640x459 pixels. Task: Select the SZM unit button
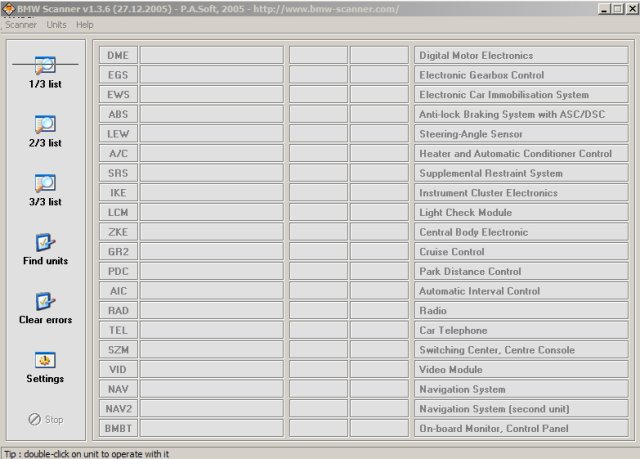click(x=118, y=349)
